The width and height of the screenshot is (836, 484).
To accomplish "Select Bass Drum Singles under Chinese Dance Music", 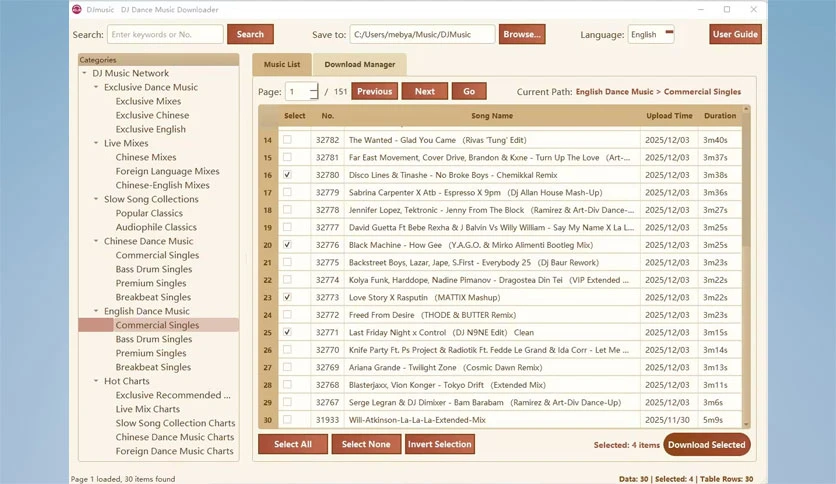I will 154,269.
